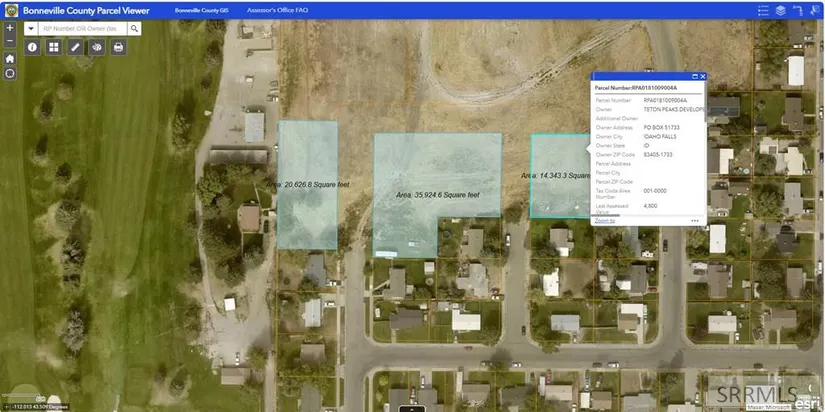
Task: Click Zoom to link in popup
Action: (x=605, y=220)
